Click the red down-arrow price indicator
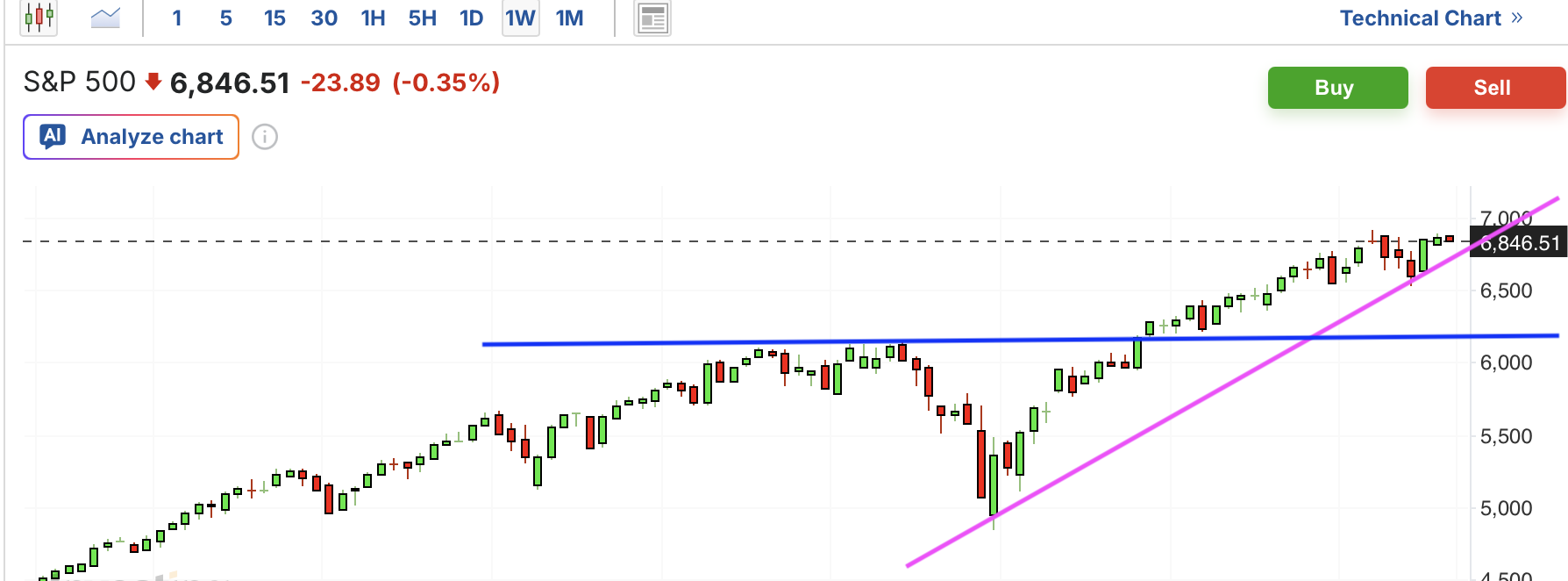This screenshot has width=1568, height=581. (x=153, y=82)
